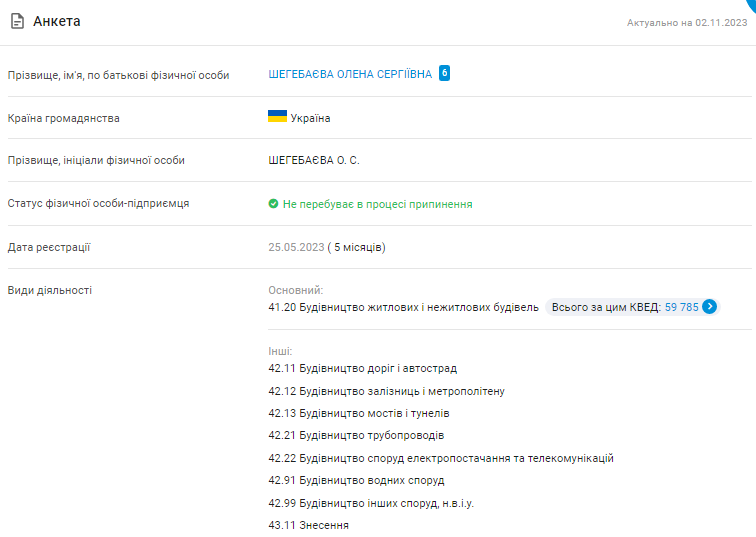The width and height of the screenshot is (756, 537).
Task: Click the blue badge showing number 6
Action: [x=444, y=73]
